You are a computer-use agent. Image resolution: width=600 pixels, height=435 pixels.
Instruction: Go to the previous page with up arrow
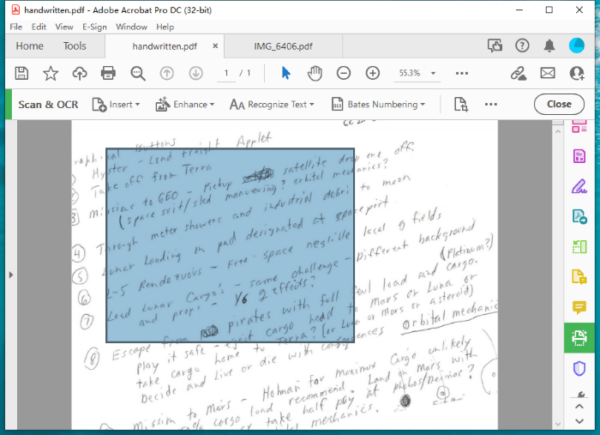click(167, 73)
